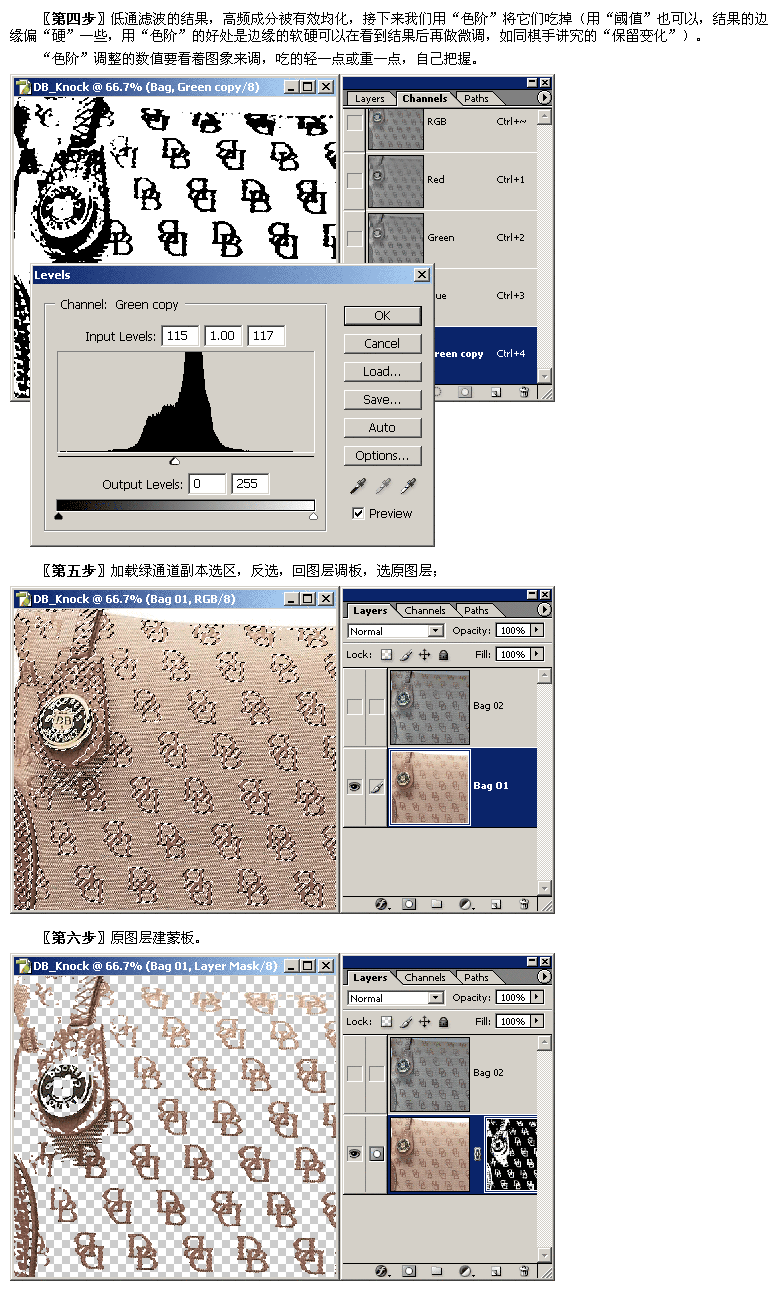This screenshot has width=780, height=1290.
Task: Pick the white point eyedropper in Levels
Action: pos(407,486)
